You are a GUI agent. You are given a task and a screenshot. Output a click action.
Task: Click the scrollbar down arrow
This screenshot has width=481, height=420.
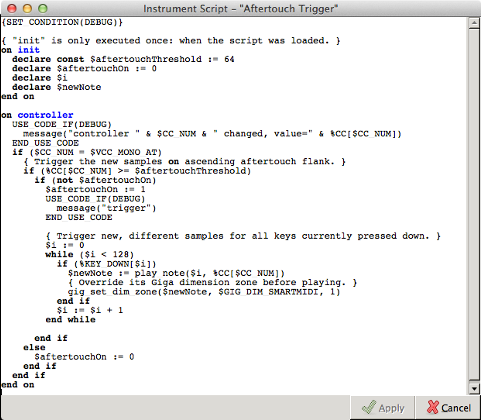coord(474,388)
